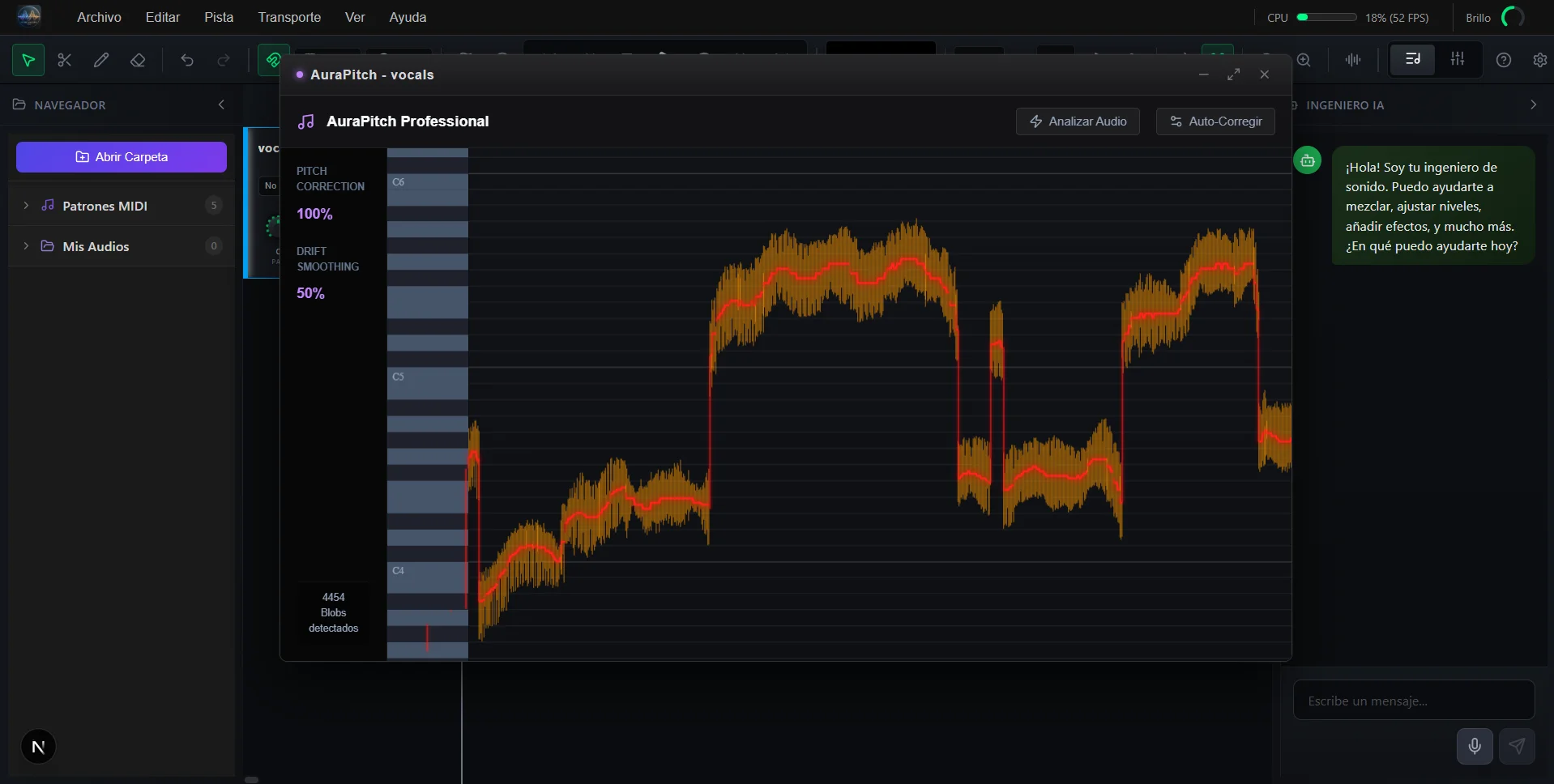Open the Transporte menu
Viewport: 1554px width, 784px height.
point(289,17)
